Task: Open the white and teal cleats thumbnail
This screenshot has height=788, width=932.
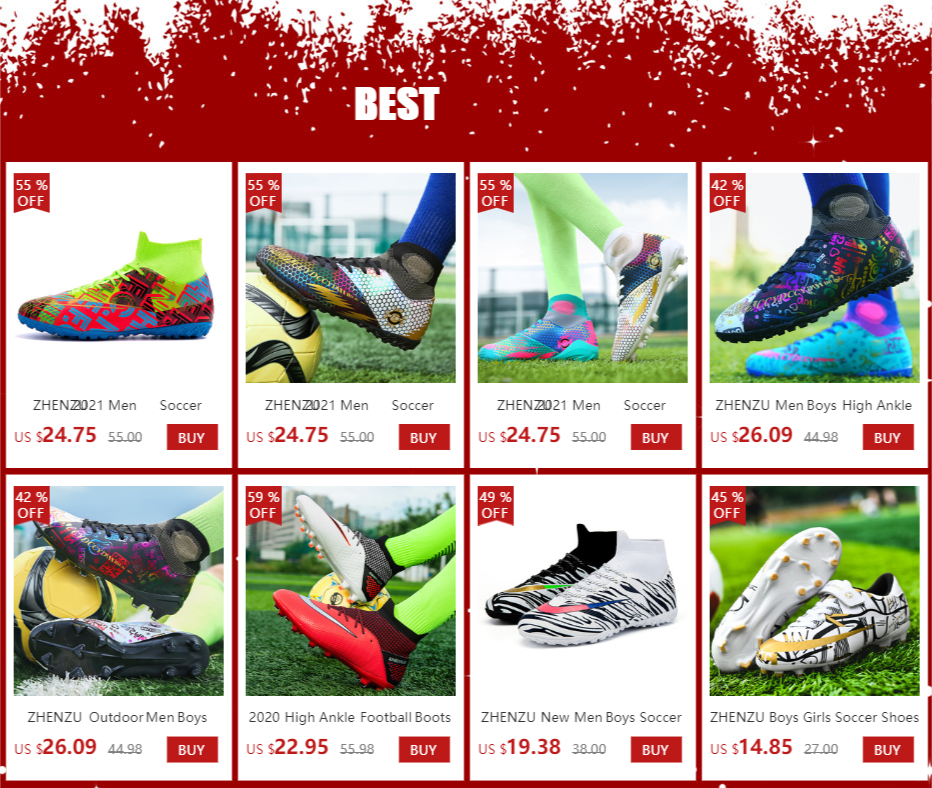Action: click(x=582, y=278)
